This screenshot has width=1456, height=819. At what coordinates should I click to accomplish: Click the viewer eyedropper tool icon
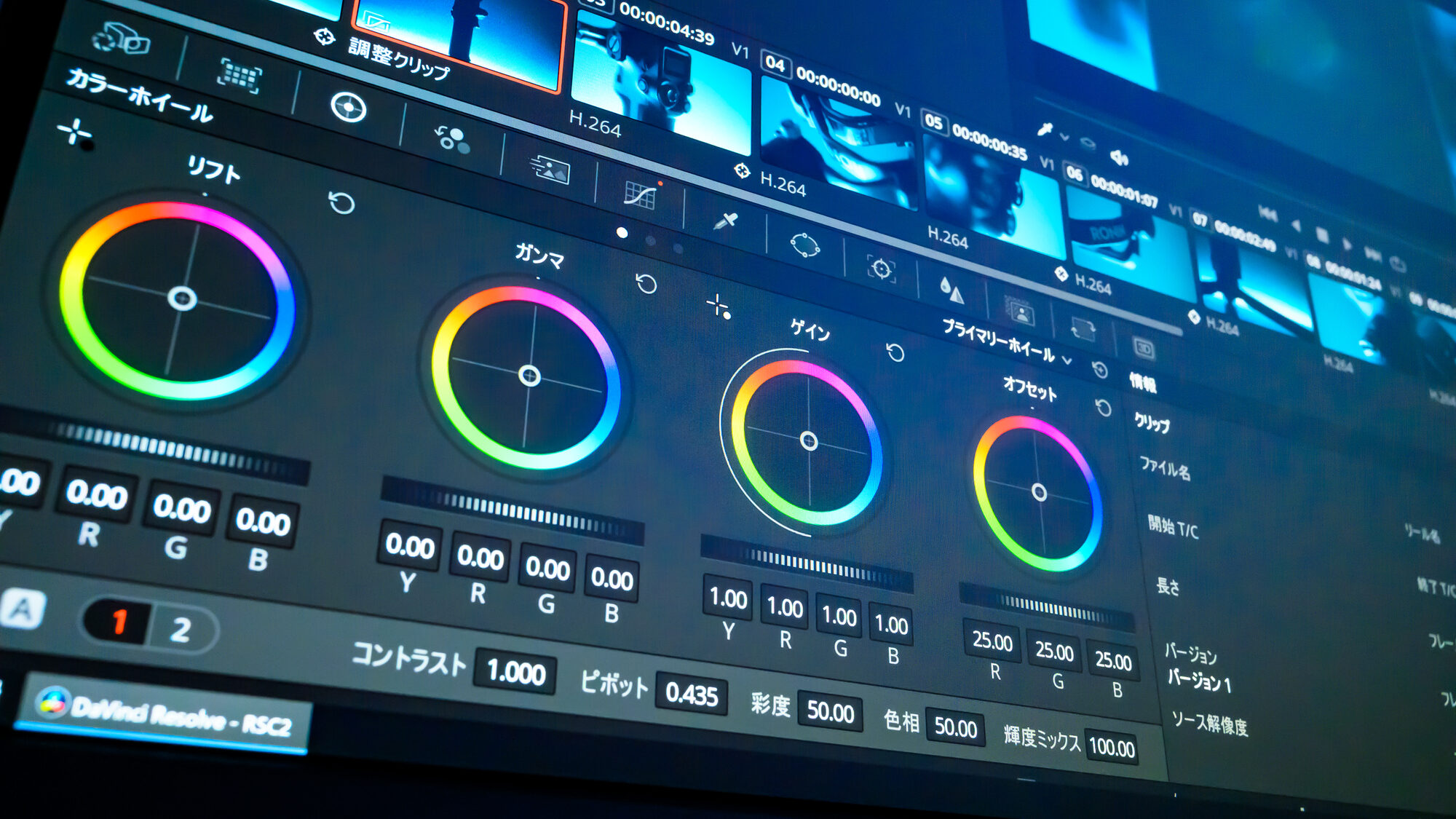1045,130
